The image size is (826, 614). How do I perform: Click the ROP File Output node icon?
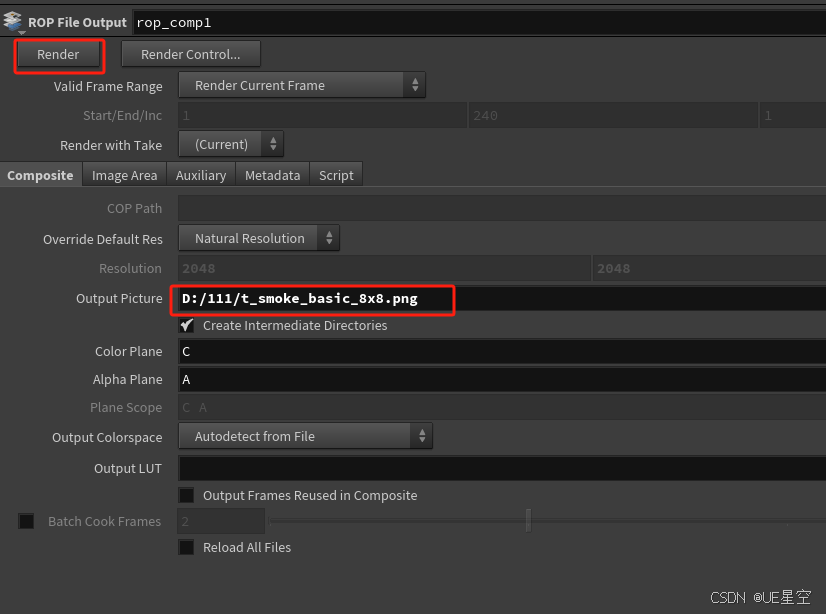click(13, 22)
